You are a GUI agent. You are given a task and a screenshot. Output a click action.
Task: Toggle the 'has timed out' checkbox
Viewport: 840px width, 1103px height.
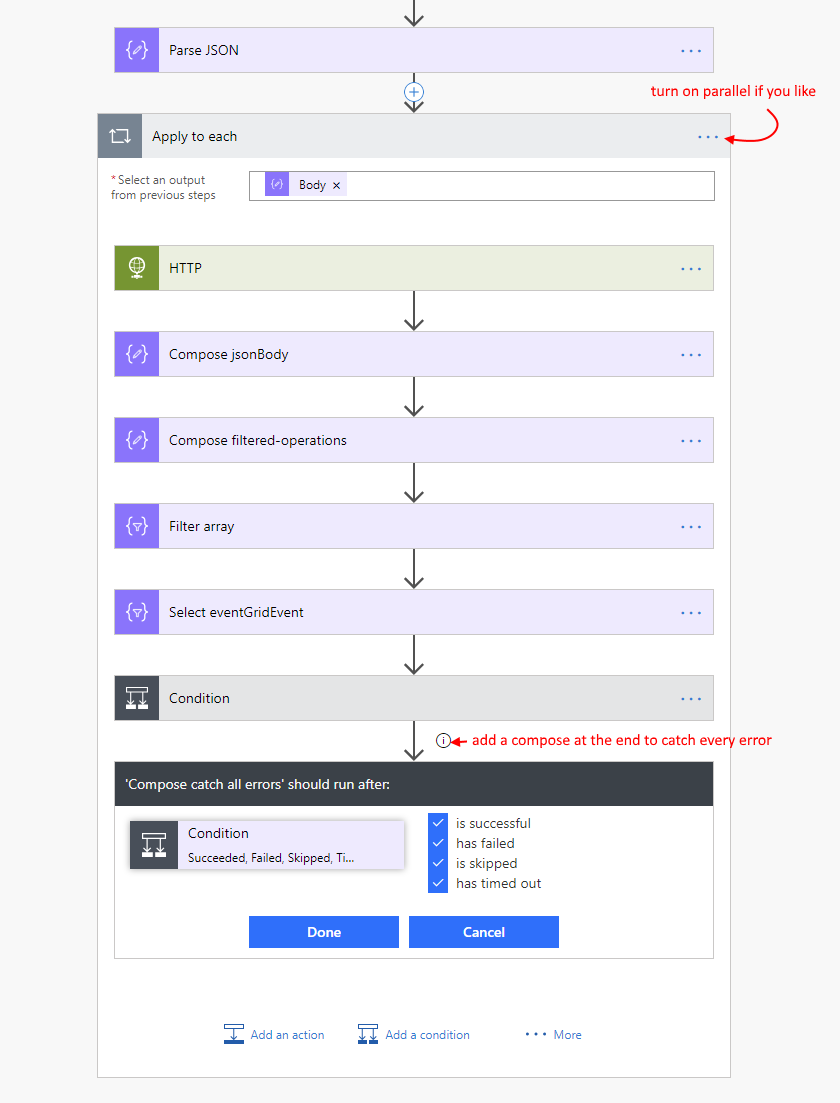(438, 883)
